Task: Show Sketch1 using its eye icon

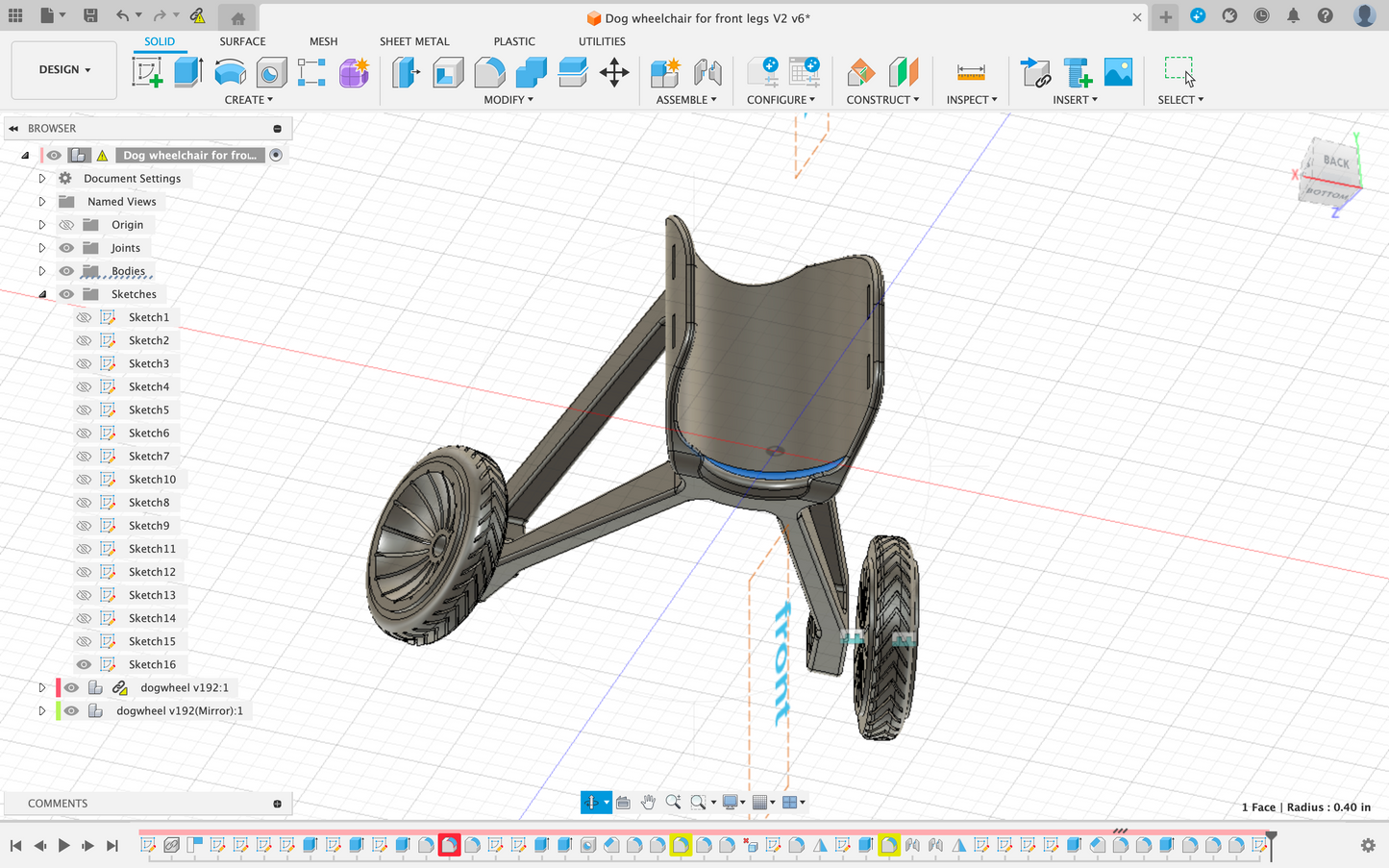Action: [x=85, y=317]
